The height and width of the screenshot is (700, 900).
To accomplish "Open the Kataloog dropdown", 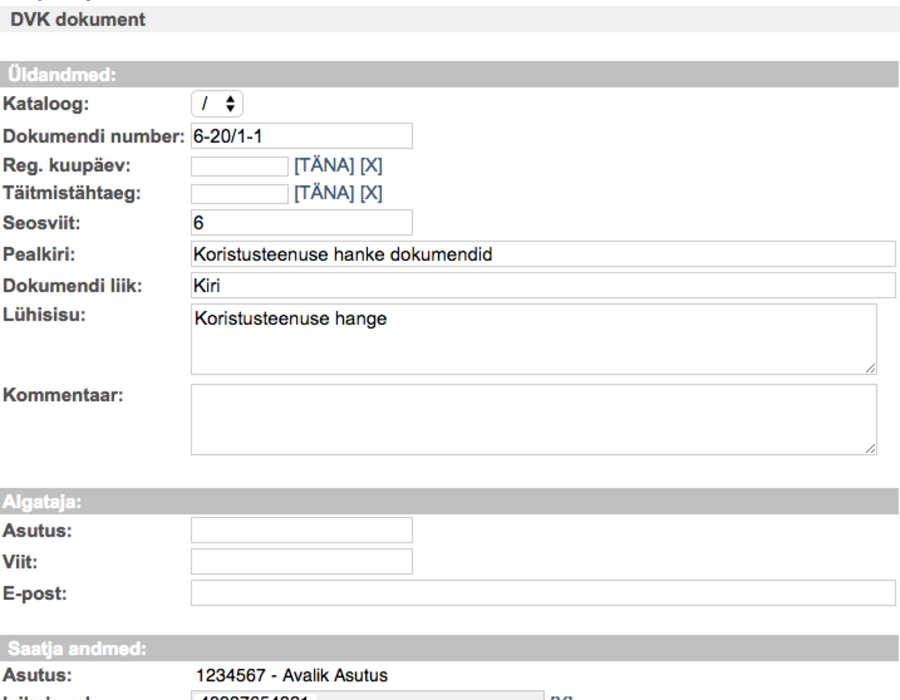I will click(x=217, y=104).
